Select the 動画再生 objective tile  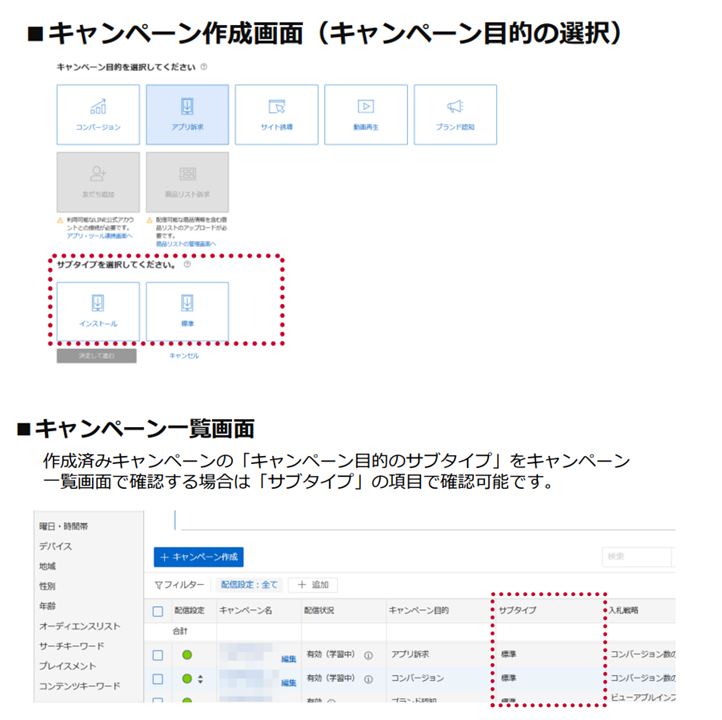coord(366,115)
